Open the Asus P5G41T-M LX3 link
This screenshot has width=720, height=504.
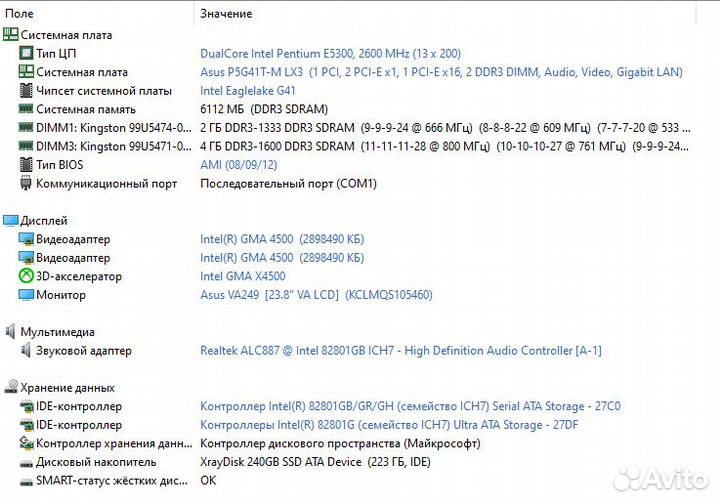point(441,72)
